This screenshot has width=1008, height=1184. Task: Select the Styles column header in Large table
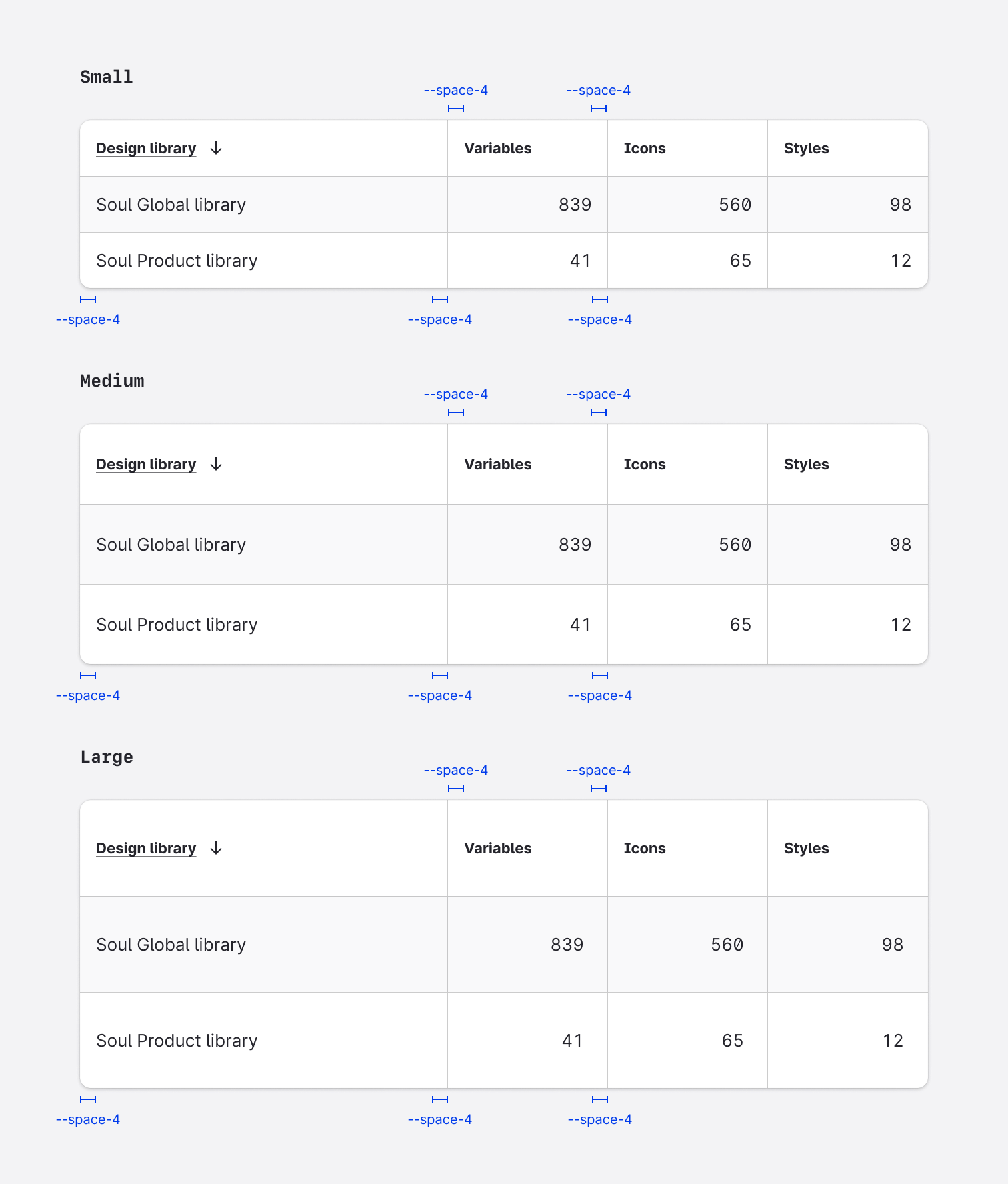(x=806, y=849)
